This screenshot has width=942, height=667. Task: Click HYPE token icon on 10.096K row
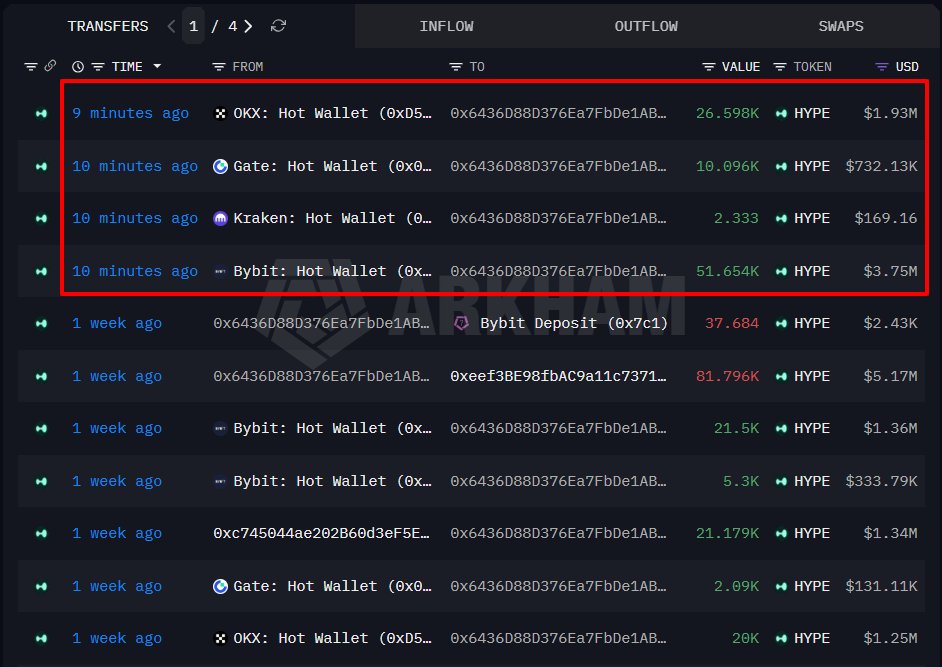(781, 166)
